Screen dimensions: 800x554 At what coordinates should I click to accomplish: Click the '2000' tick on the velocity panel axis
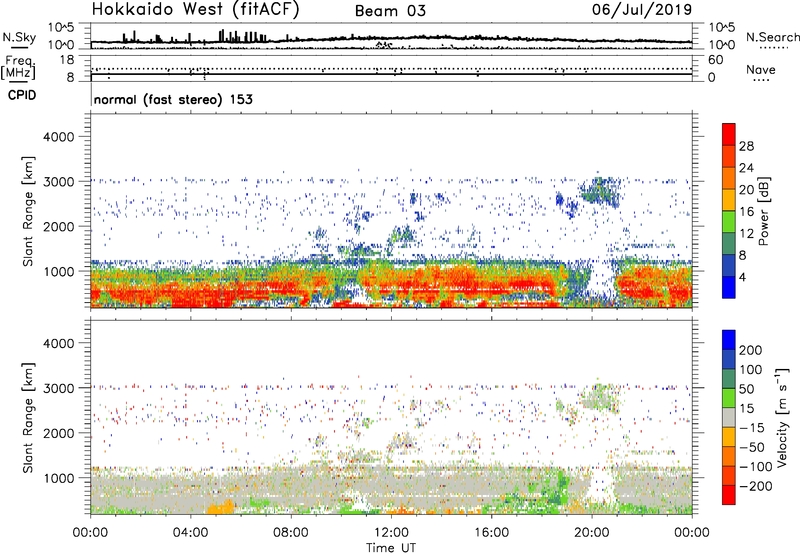pyautogui.click(x=59, y=433)
